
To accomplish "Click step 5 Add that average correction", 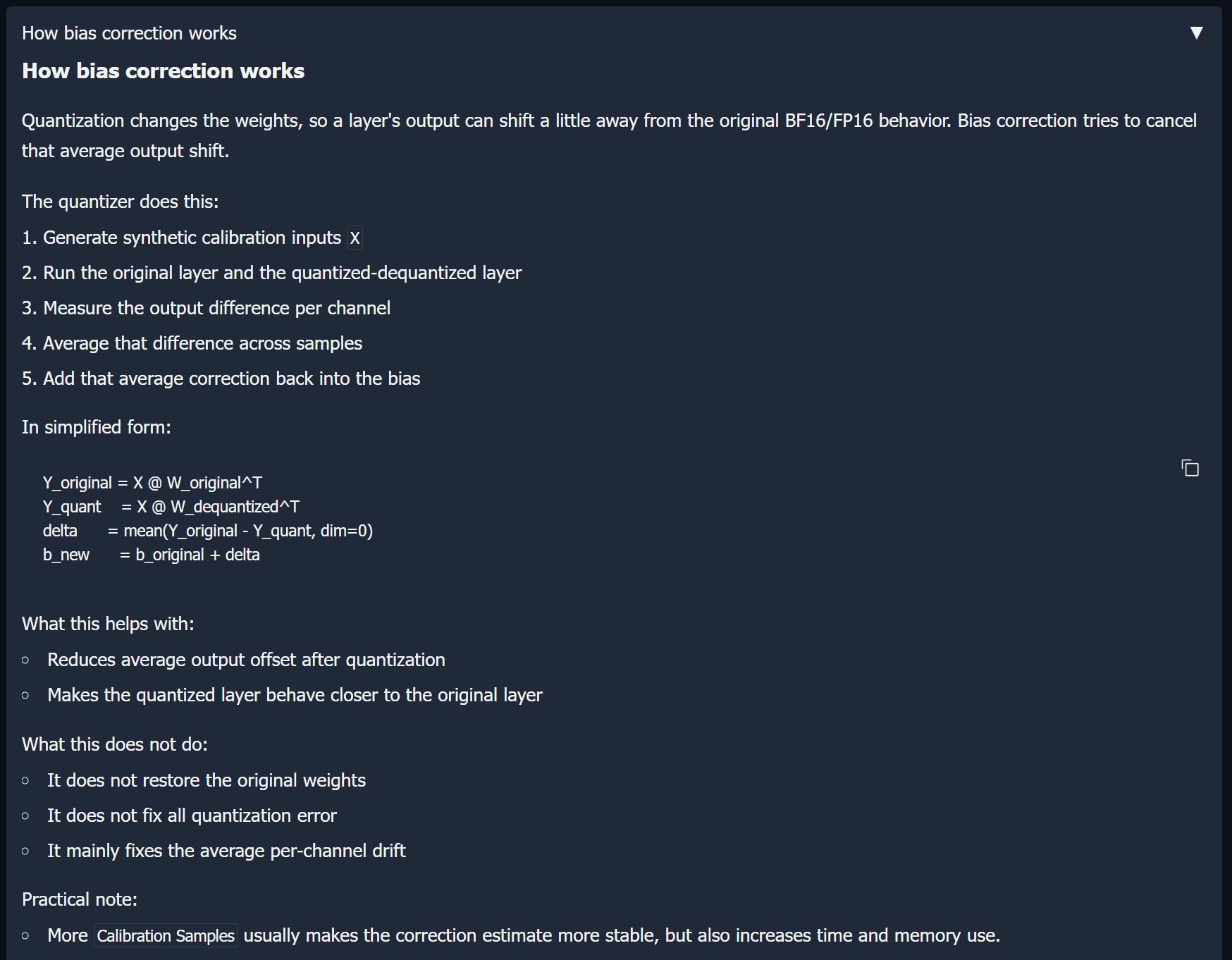I will [x=221, y=379].
